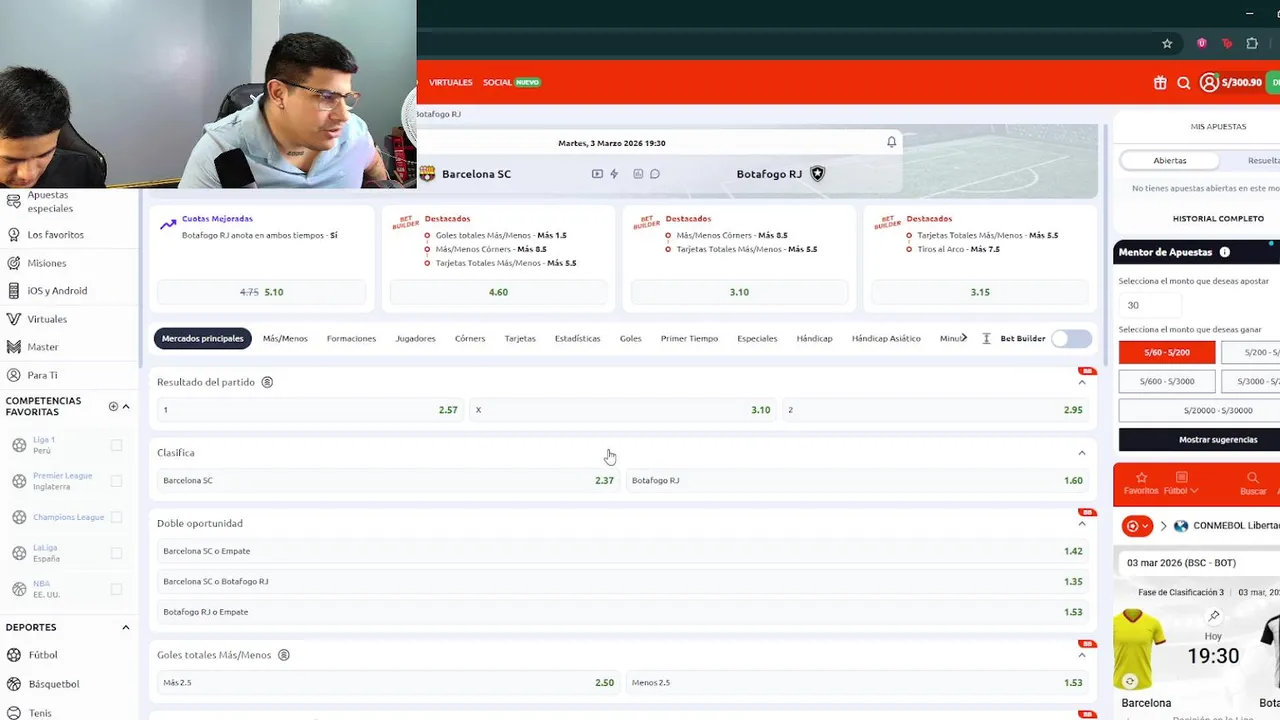Toggle the Bet Builder switch
Image resolution: width=1280 pixels, height=720 pixels.
pyautogui.click(x=1071, y=338)
